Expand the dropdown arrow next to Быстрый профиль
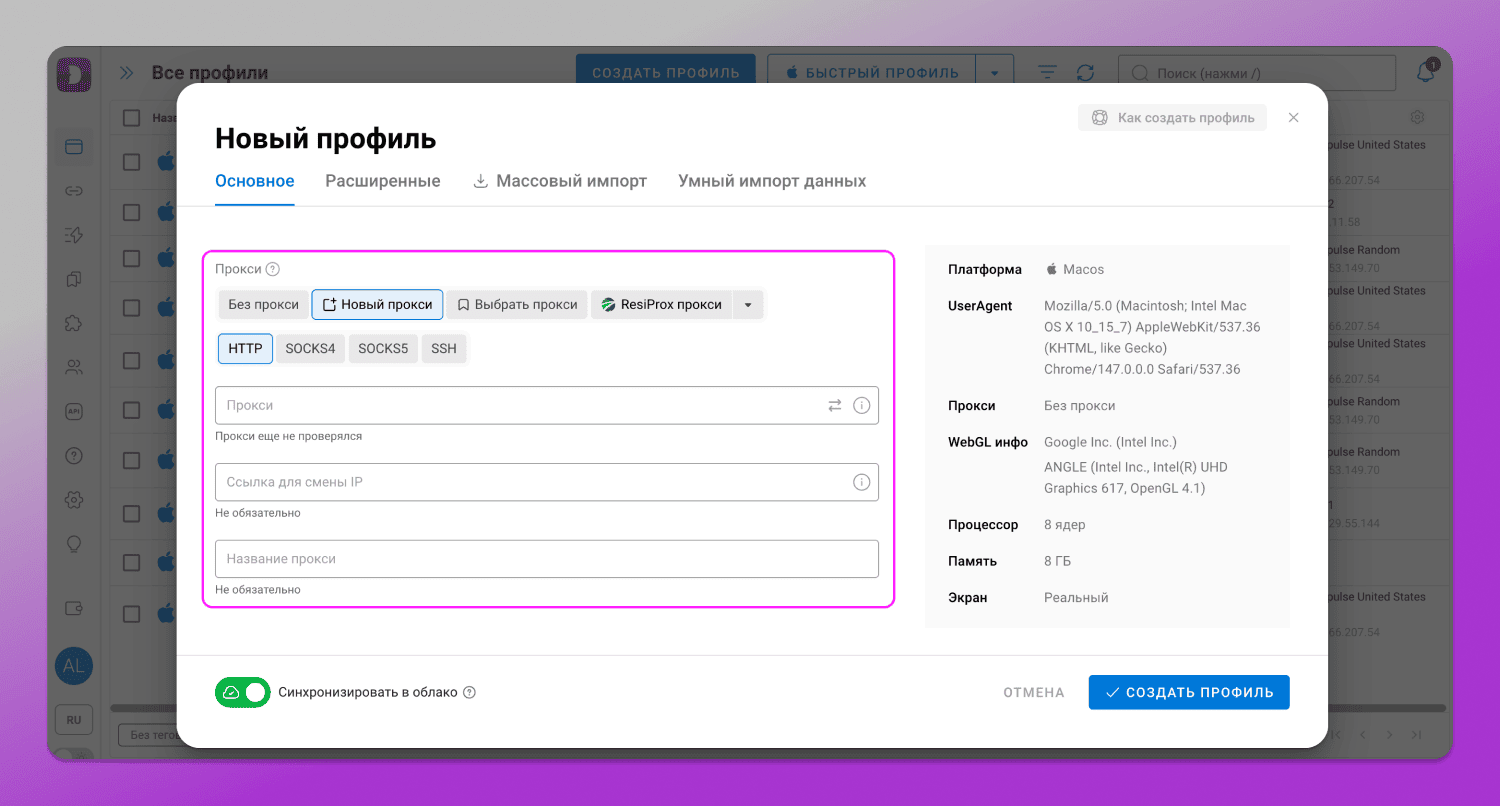This screenshot has width=1500, height=806. click(994, 73)
